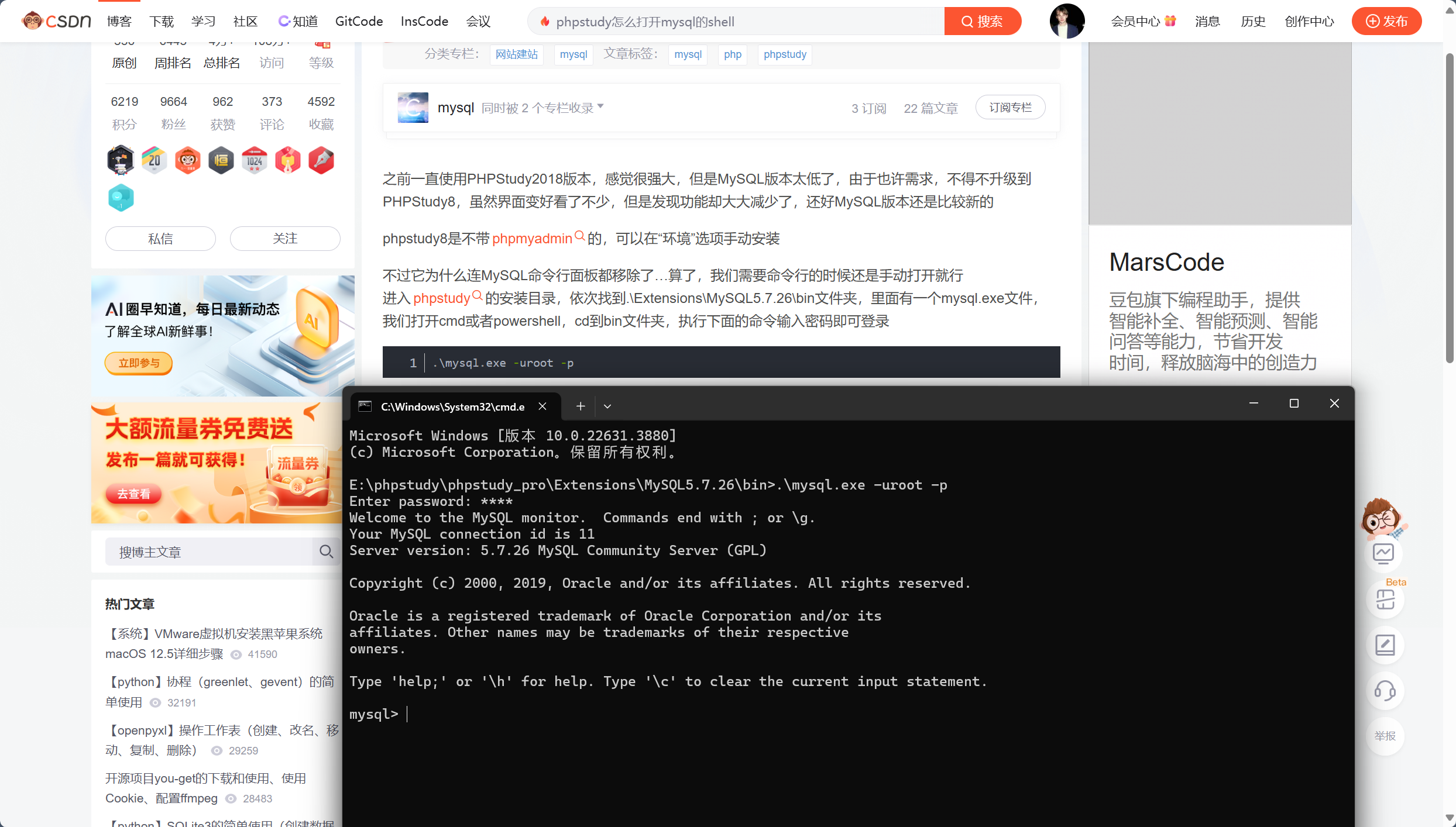Open InsCode in navigation bar
The image size is (1456, 827).
coord(424,21)
